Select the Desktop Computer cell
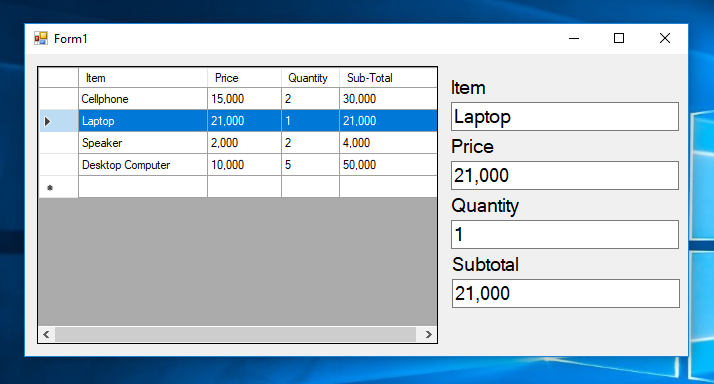Viewport: 714px width, 384px height. [143, 165]
